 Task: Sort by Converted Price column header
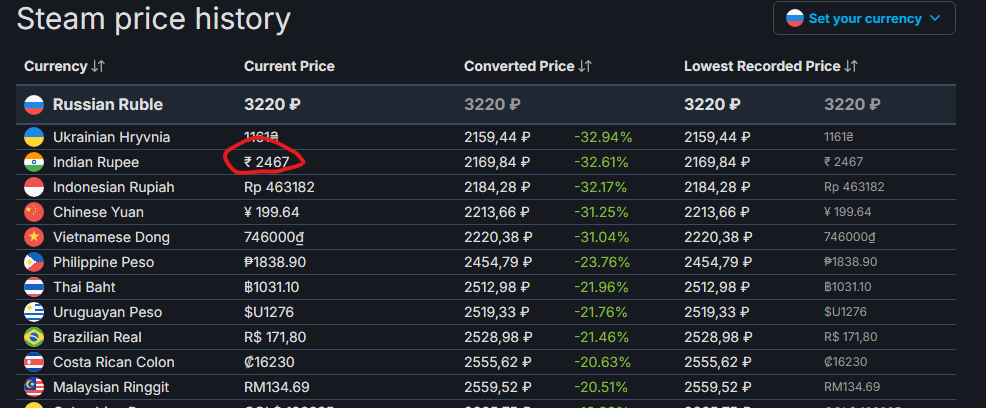pyautogui.click(x=528, y=66)
